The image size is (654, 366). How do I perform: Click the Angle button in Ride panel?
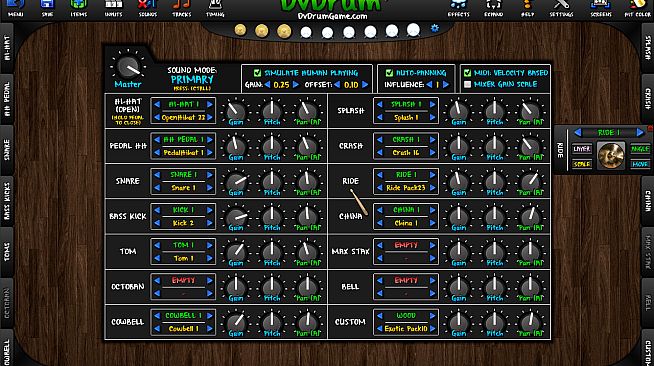(640, 149)
